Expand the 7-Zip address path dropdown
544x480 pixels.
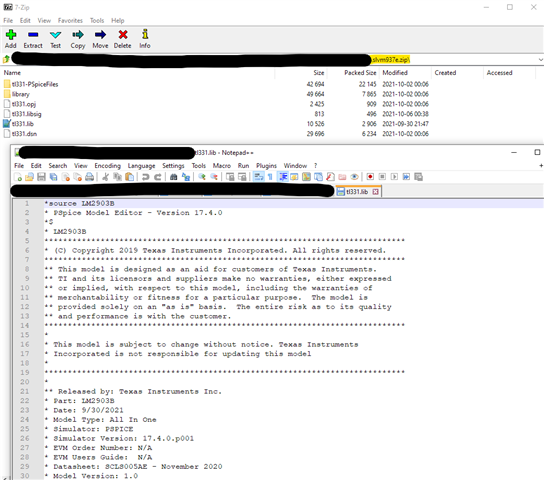tap(540, 60)
